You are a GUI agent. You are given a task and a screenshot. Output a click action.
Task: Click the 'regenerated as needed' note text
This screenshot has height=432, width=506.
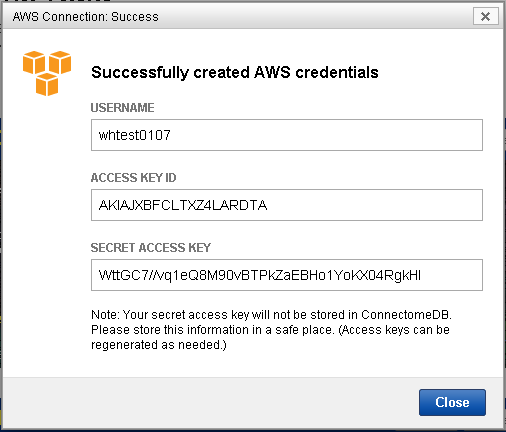159,345
